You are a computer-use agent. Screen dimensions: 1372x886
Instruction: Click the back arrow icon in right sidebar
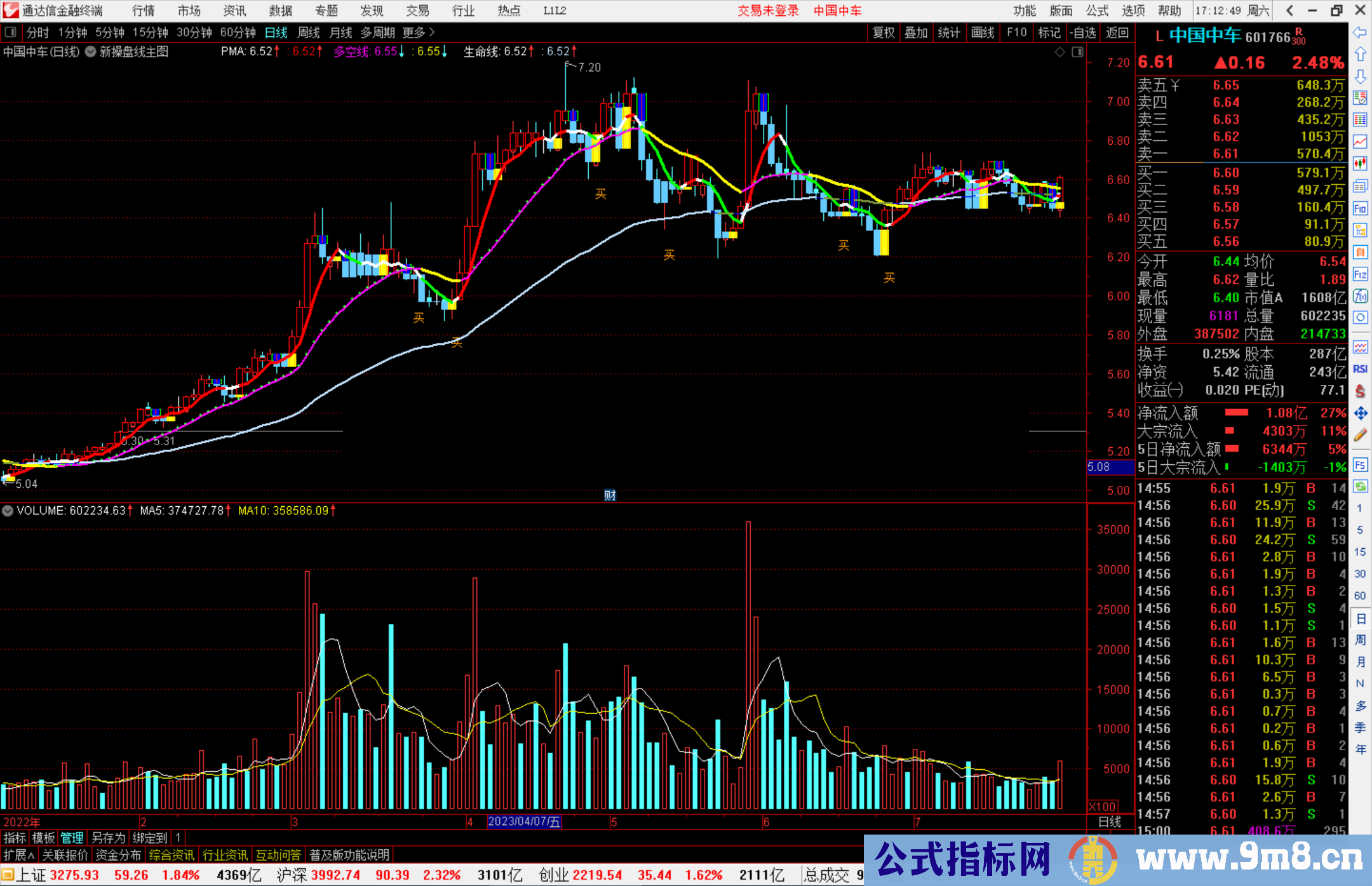coord(1360,32)
